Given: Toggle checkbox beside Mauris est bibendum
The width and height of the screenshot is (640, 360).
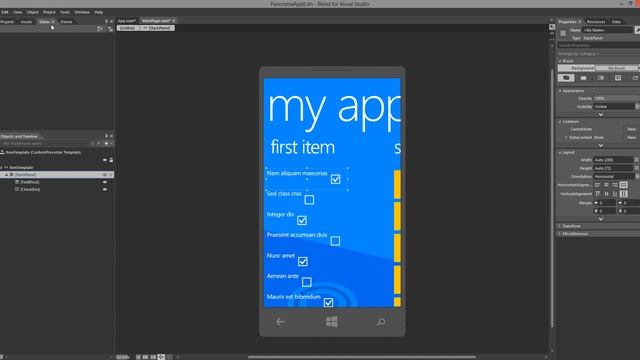Looking at the screenshot, I should click(x=328, y=302).
